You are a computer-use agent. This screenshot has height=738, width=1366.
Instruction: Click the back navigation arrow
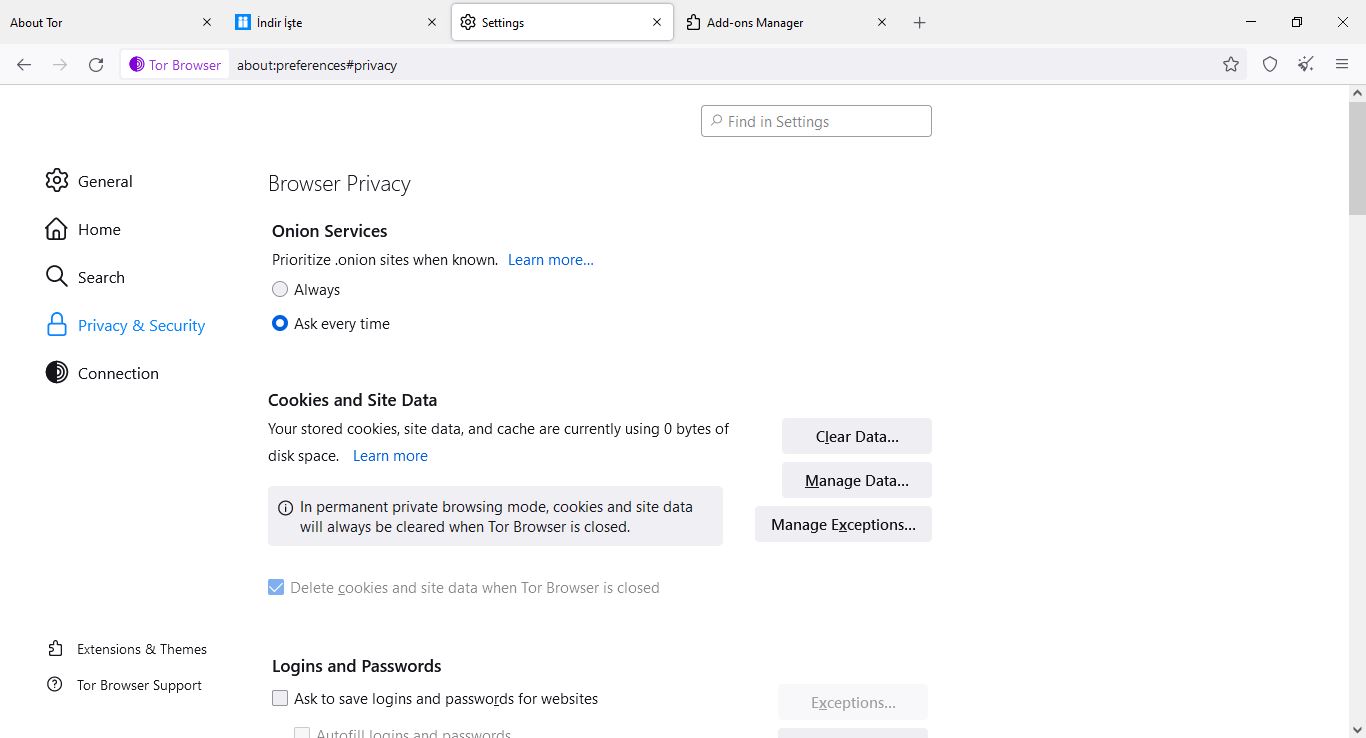[24, 65]
